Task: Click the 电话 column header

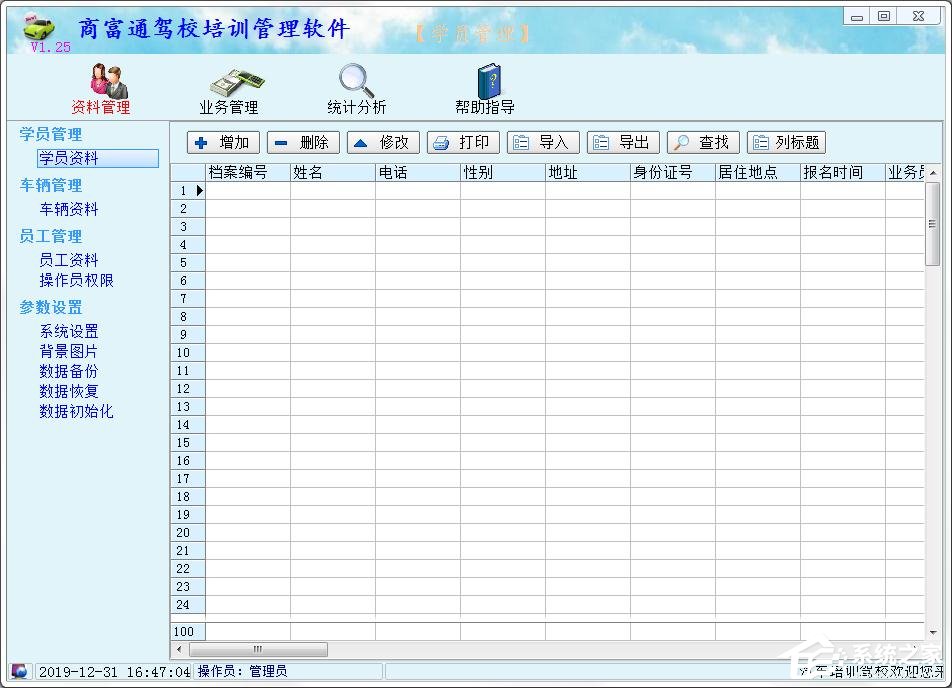Action: click(418, 172)
